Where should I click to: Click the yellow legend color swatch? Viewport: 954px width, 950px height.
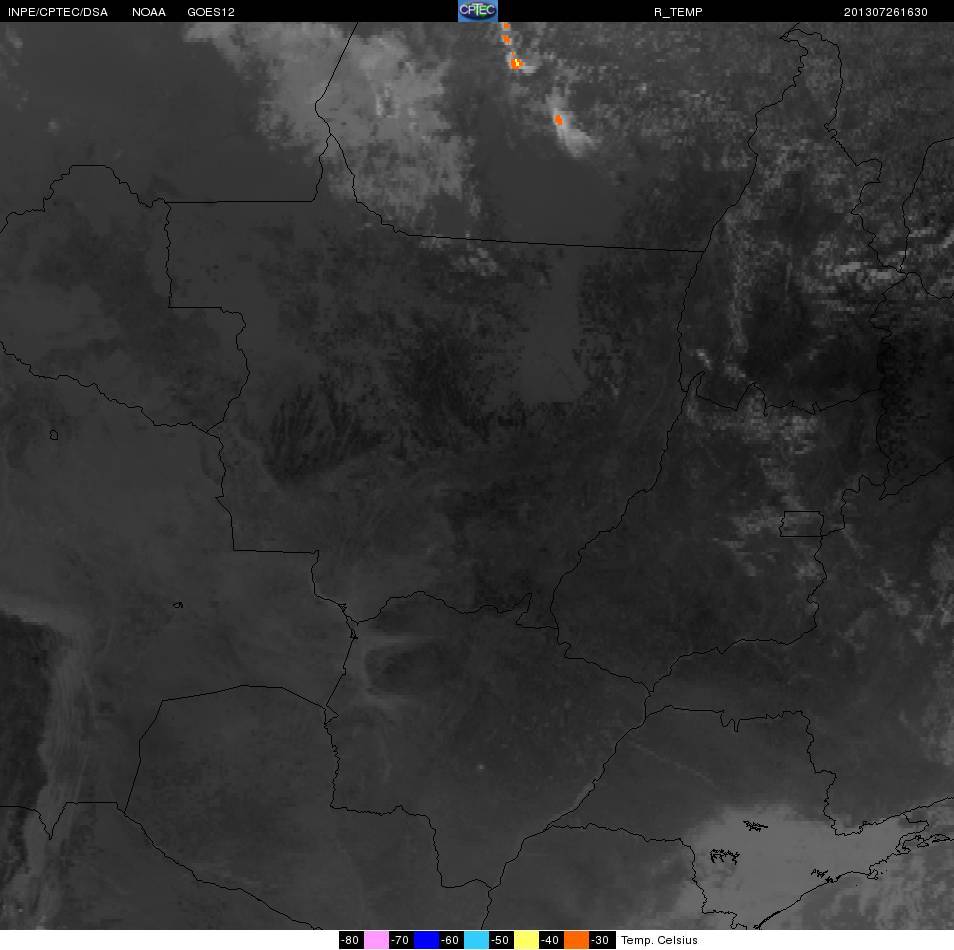pos(526,940)
